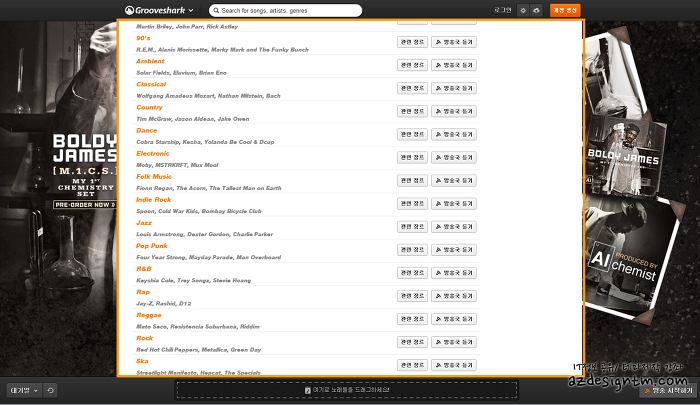This screenshot has width=700, height=405.
Task: Open the Reggae genre link
Action: [x=149, y=315]
